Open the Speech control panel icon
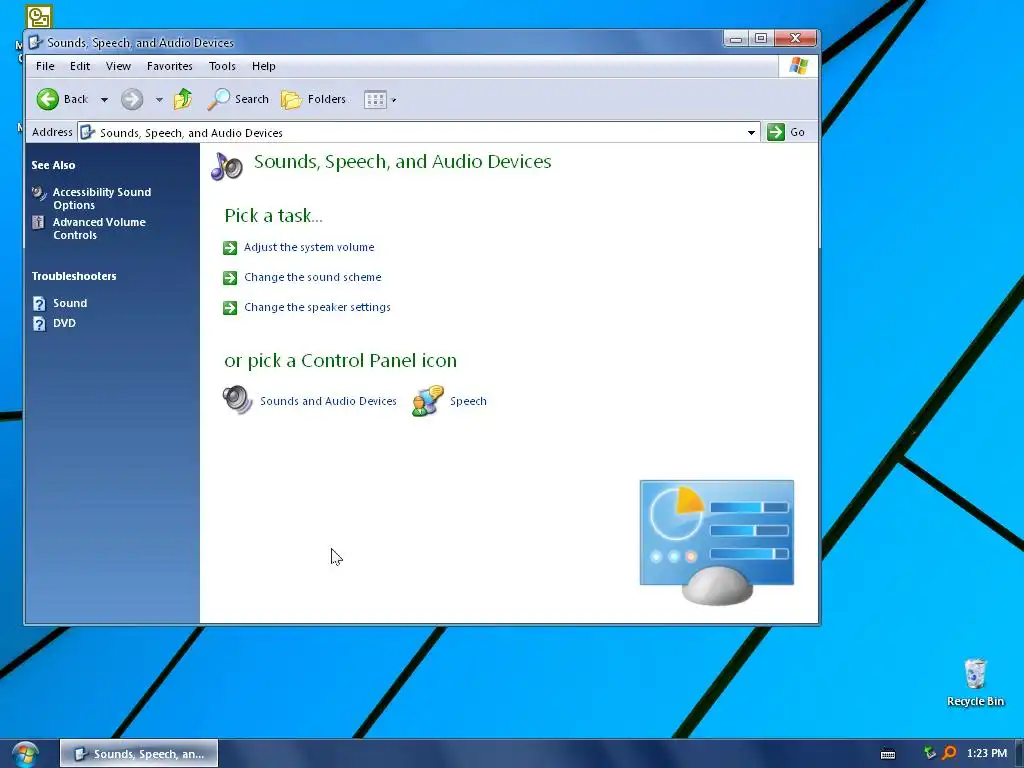This screenshot has height=768, width=1024. click(428, 400)
